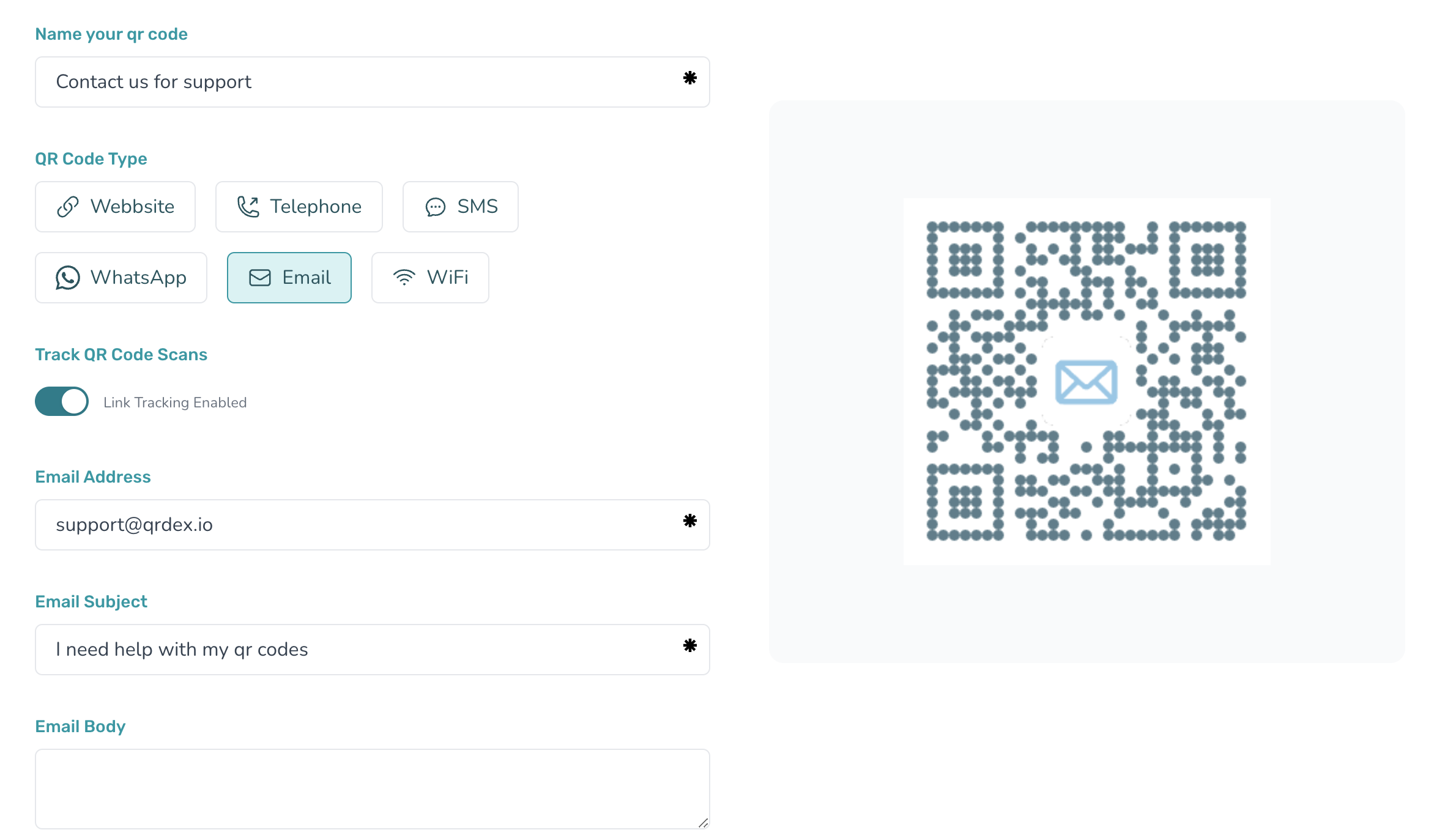Click the required asterisk in name field
This screenshot has height=838, width=1456.
(690, 78)
